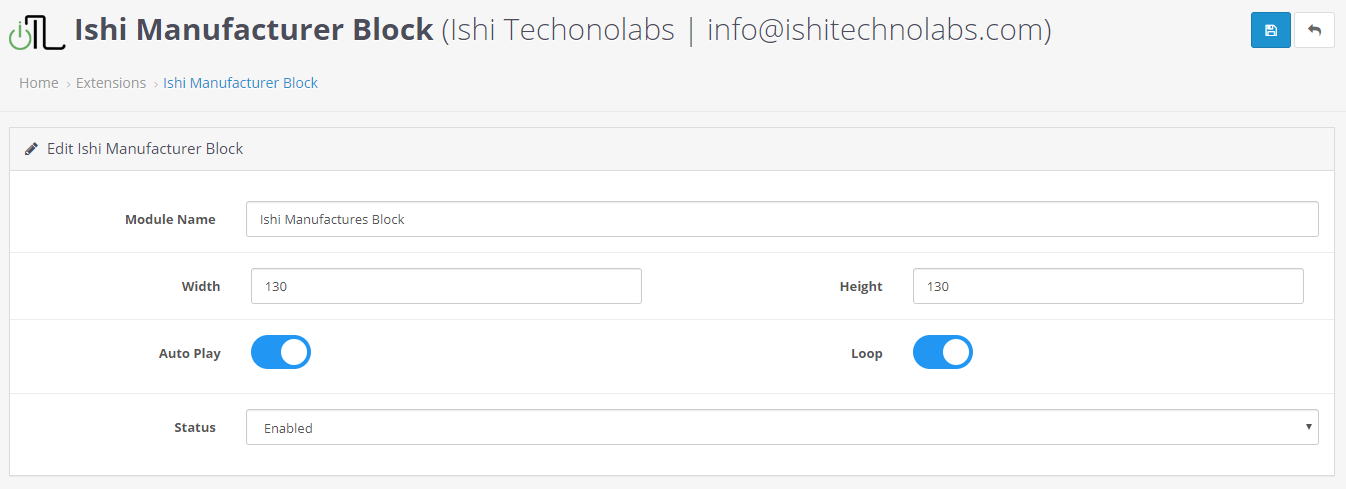Toggle the Auto Play switch
The width and height of the screenshot is (1346, 489).
(281, 353)
